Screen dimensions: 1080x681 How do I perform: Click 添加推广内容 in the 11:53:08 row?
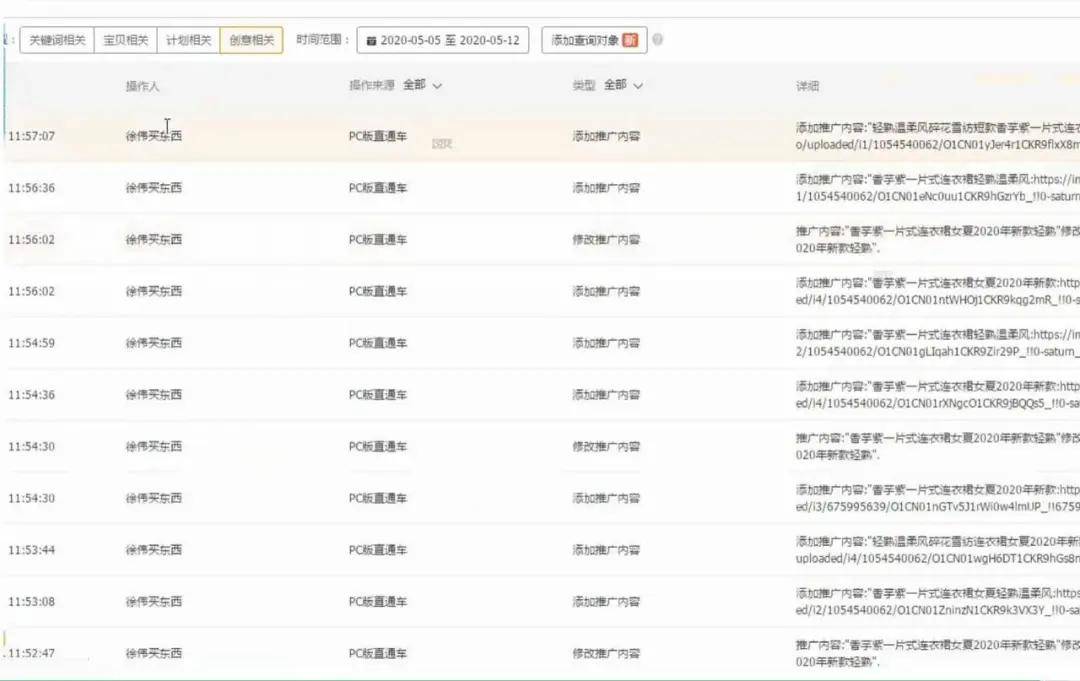tap(606, 602)
